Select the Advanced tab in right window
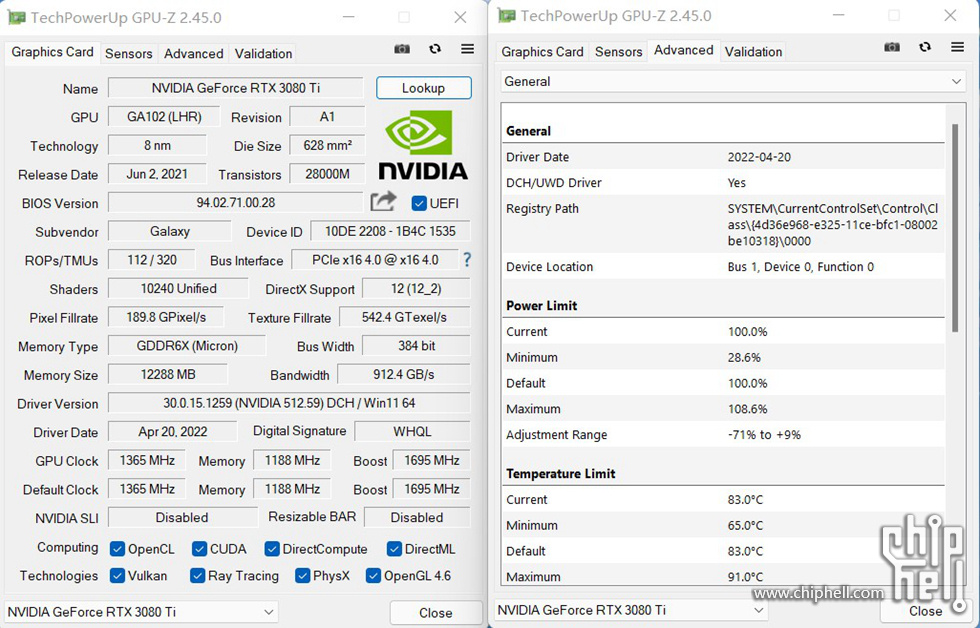The height and width of the screenshot is (628, 980). 684,50
